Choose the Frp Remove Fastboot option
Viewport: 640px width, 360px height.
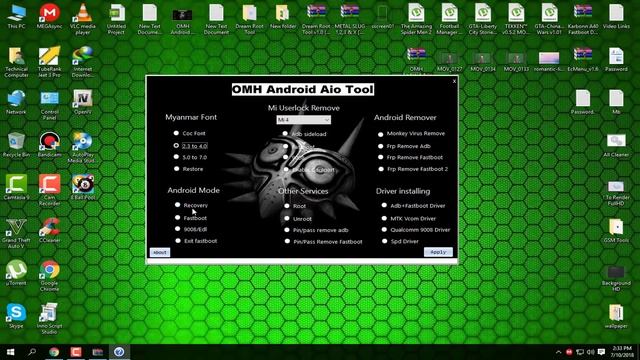(x=380, y=157)
